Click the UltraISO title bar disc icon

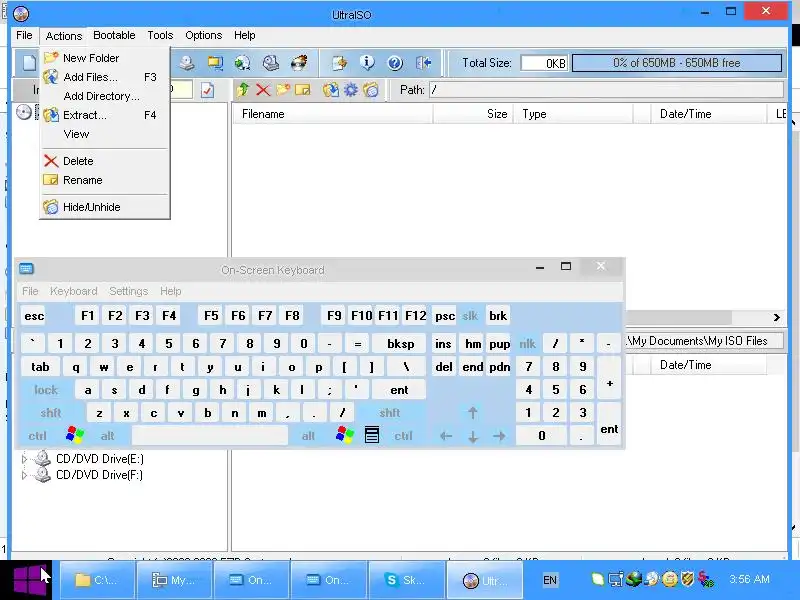[x=21, y=14]
